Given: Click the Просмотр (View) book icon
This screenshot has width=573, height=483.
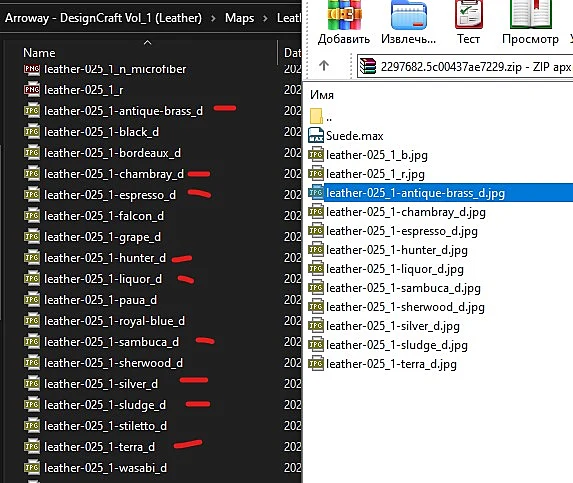Looking at the screenshot, I should [531, 15].
